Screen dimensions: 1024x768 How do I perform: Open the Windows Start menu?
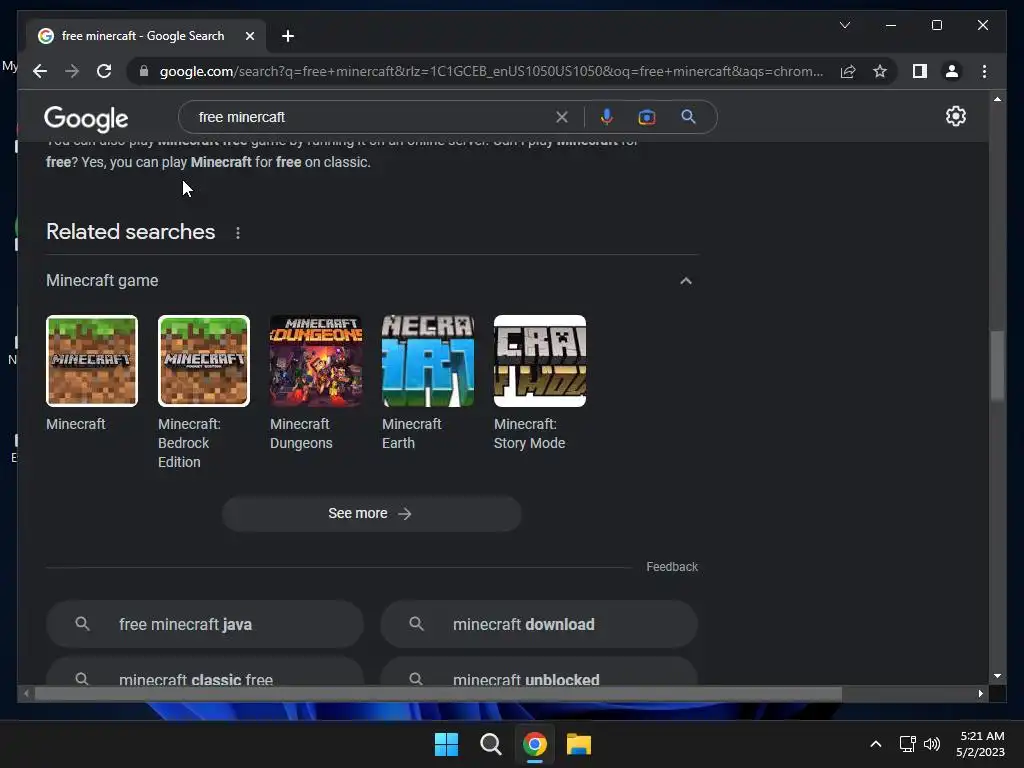click(447, 744)
